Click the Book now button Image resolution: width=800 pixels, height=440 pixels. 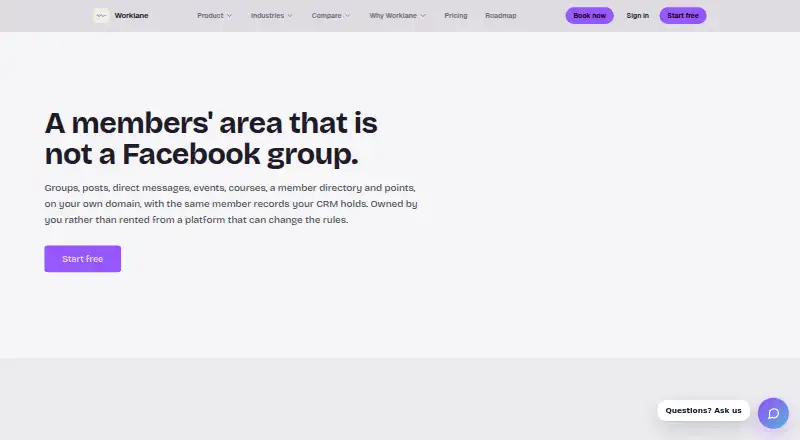tap(589, 16)
